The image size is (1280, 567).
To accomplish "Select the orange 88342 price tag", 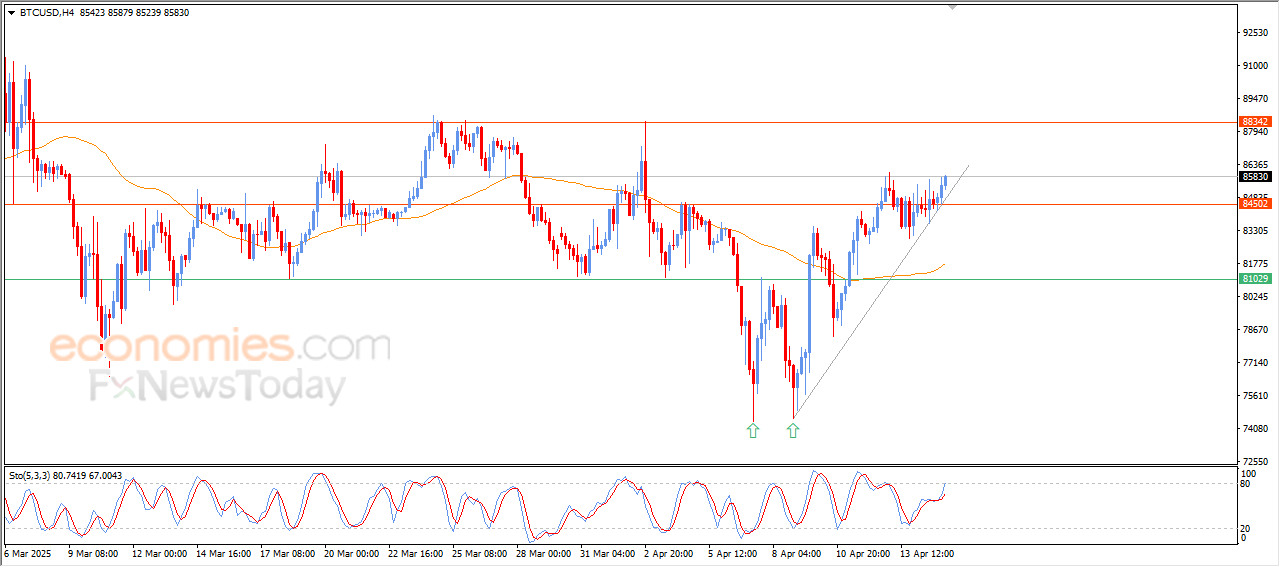I will tap(1255, 121).
